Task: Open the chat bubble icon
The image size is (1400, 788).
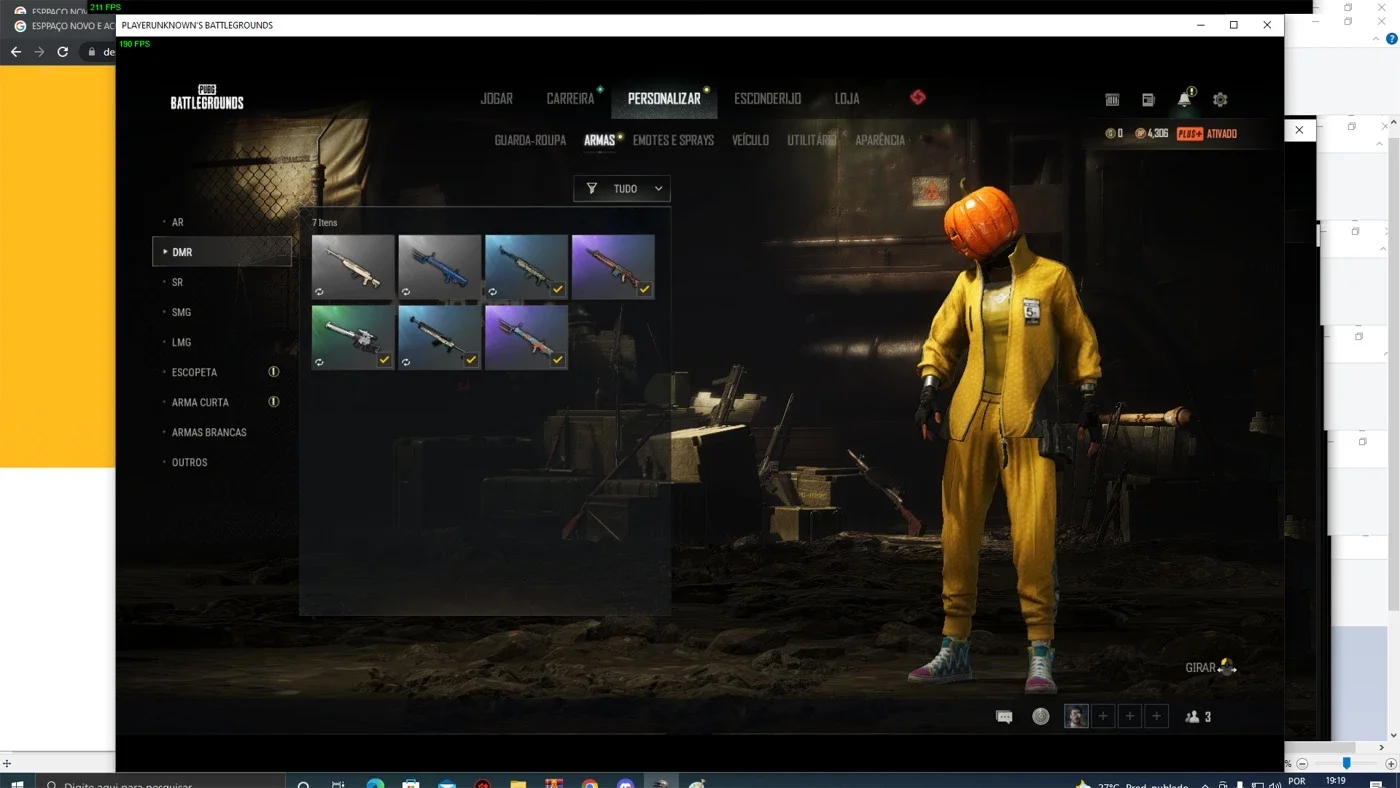Action: coord(1004,716)
